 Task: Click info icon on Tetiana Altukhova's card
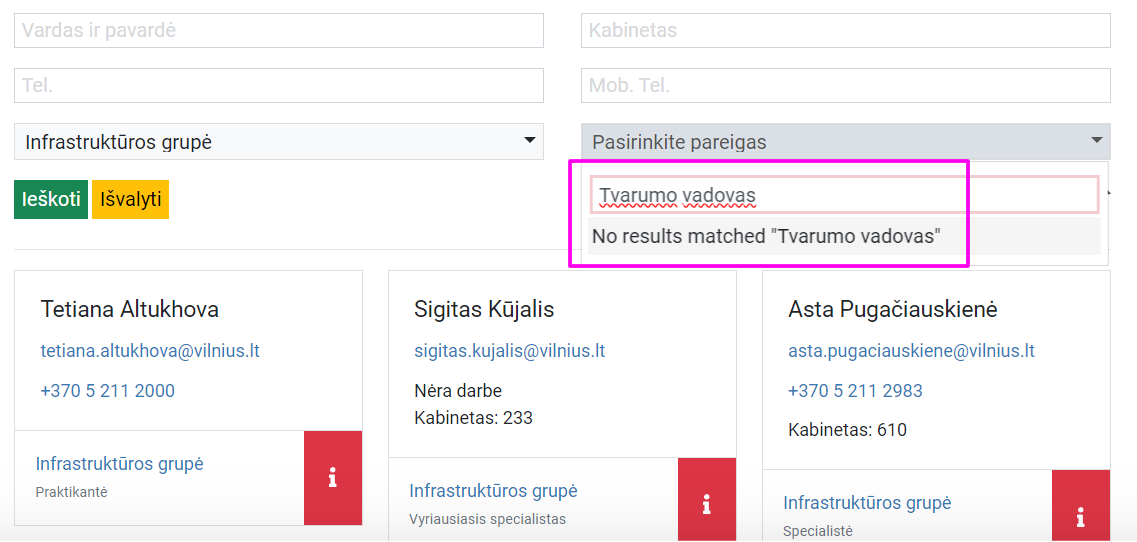[x=332, y=478]
